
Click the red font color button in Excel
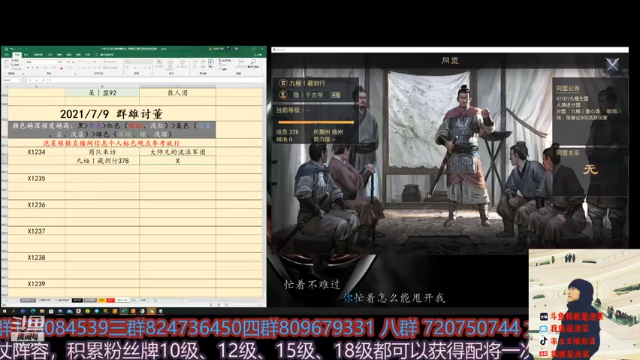(x=61, y=68)
